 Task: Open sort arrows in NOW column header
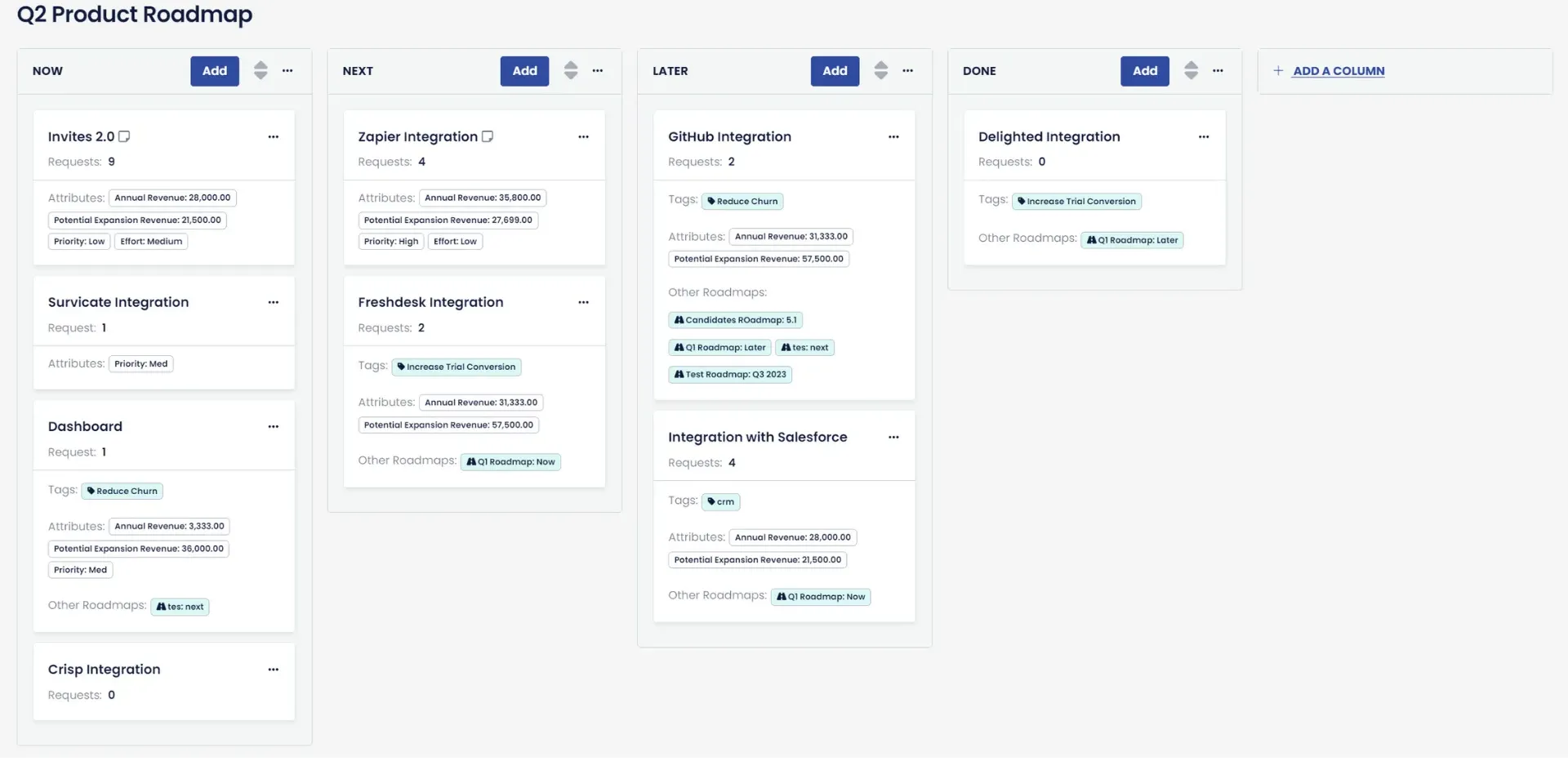[261, 71]
